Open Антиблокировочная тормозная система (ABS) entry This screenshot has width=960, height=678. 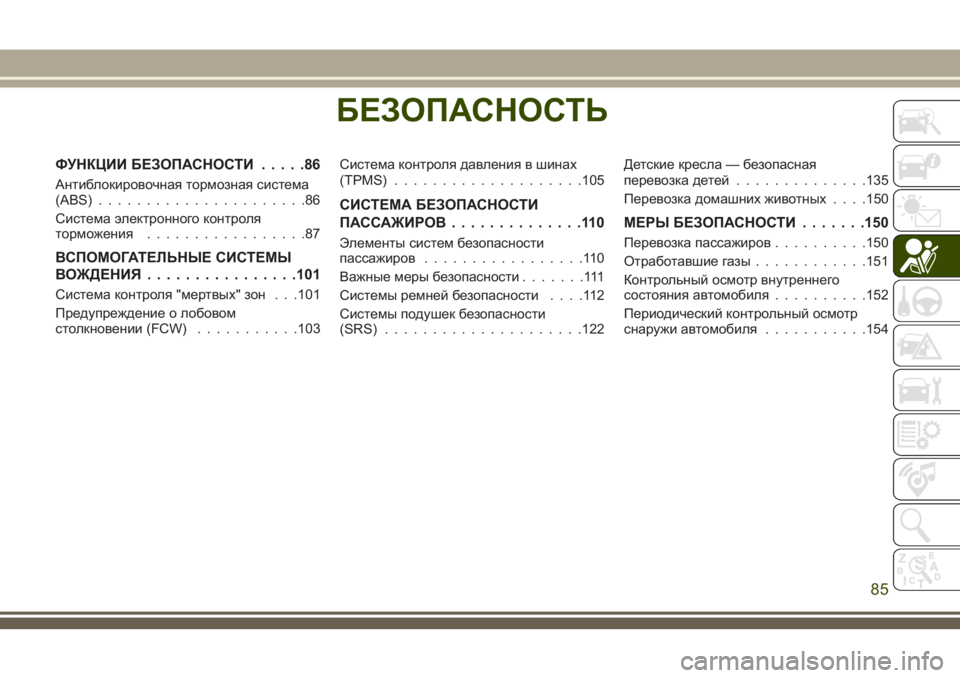point(187,192)
